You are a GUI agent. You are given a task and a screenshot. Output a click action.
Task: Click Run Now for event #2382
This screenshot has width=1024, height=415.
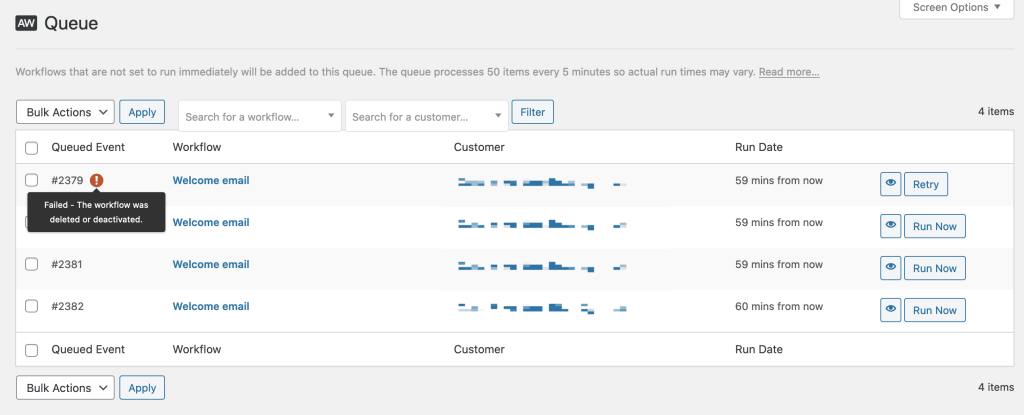coord(935,310)
